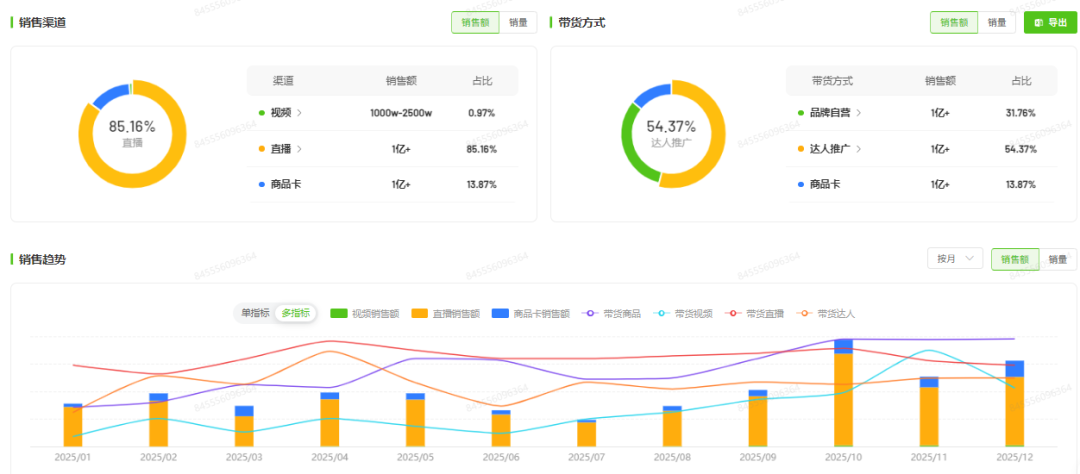
Task: Toggle 视频销售额 green legend icon
Action: click(338, 313)
